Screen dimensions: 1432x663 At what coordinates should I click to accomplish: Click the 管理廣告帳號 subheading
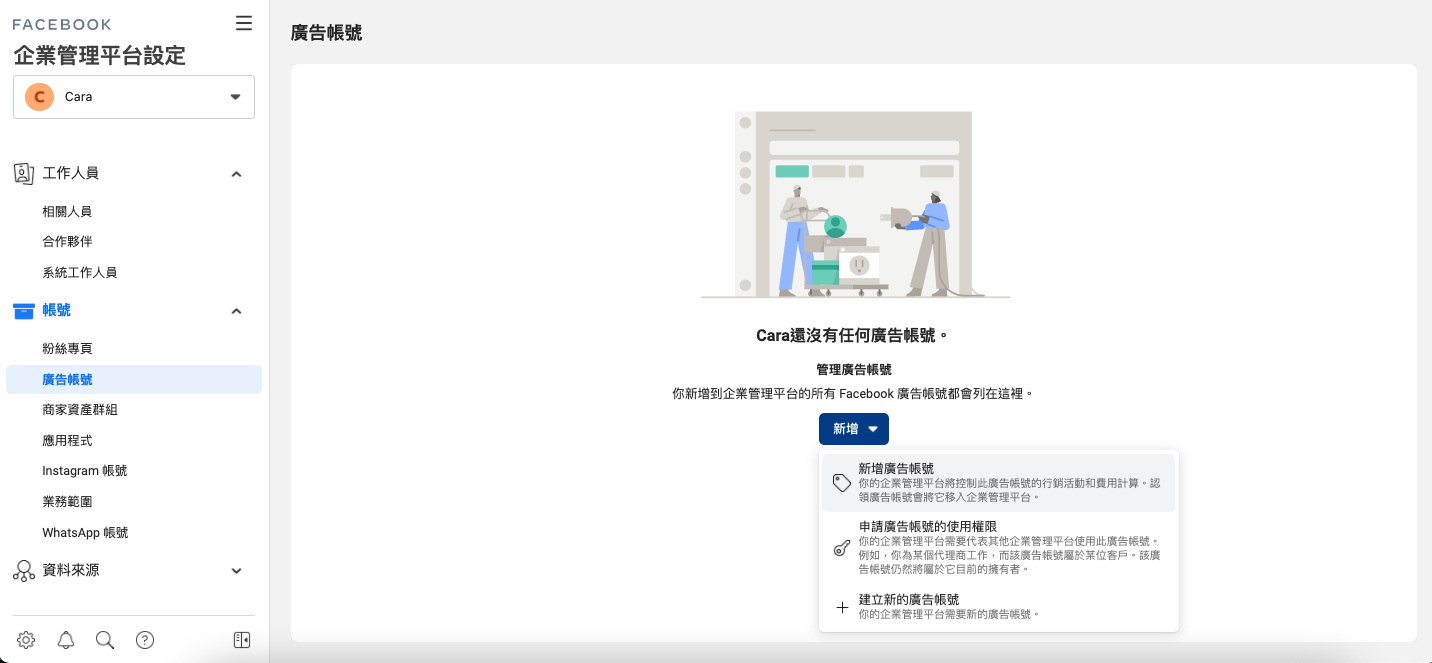pyautogui.click(x=854, y=370)
